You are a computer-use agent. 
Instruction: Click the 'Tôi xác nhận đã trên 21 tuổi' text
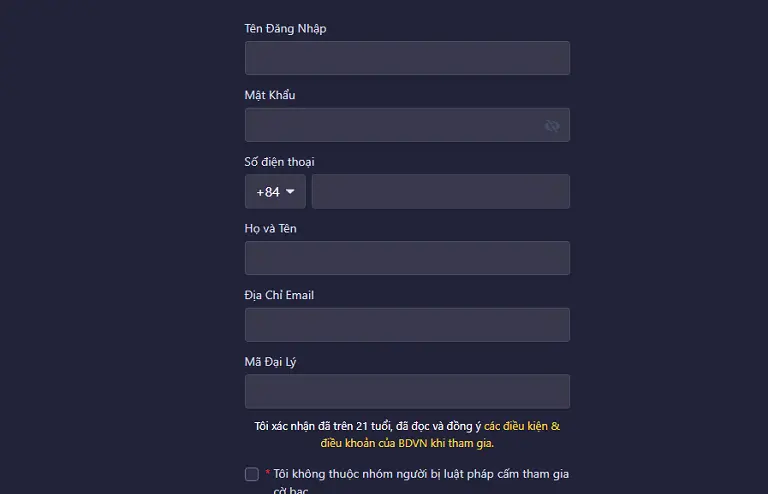pos(323,426)
